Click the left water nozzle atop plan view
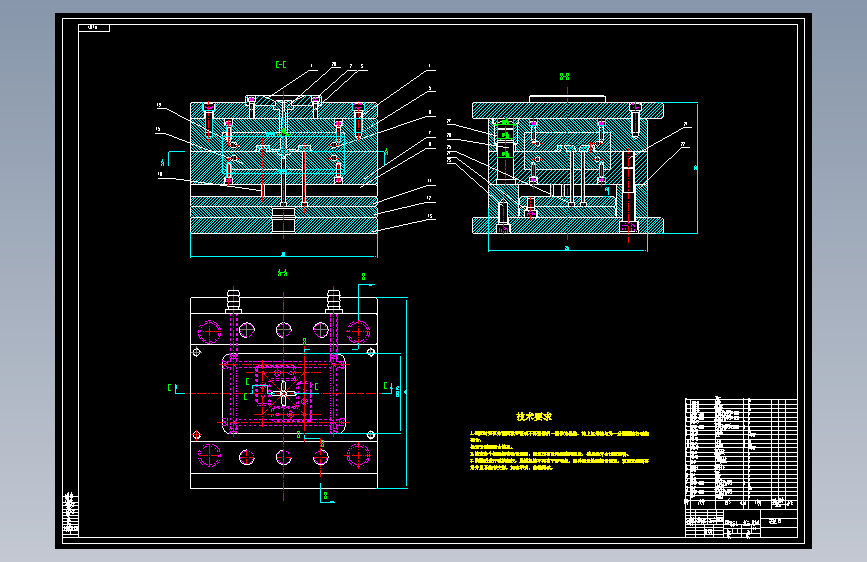This screenshot has height=562, width=867. 233,301
